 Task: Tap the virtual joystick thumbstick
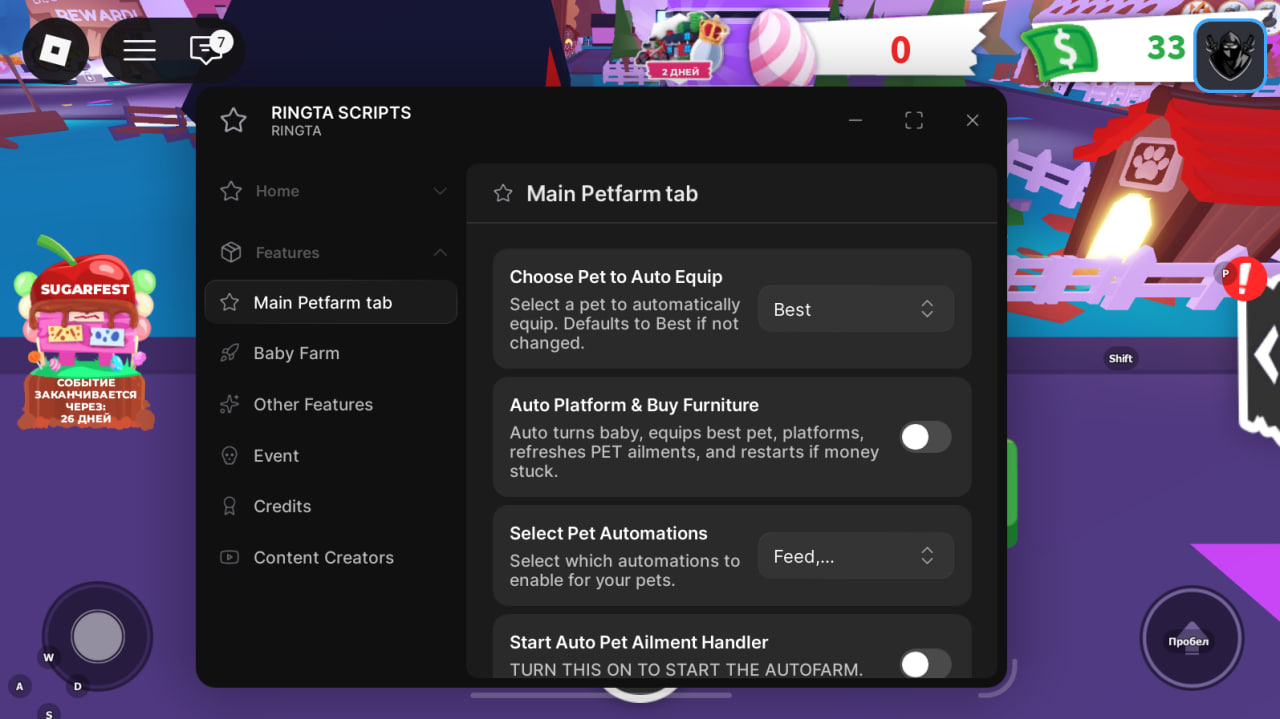(x=98, y=636)
